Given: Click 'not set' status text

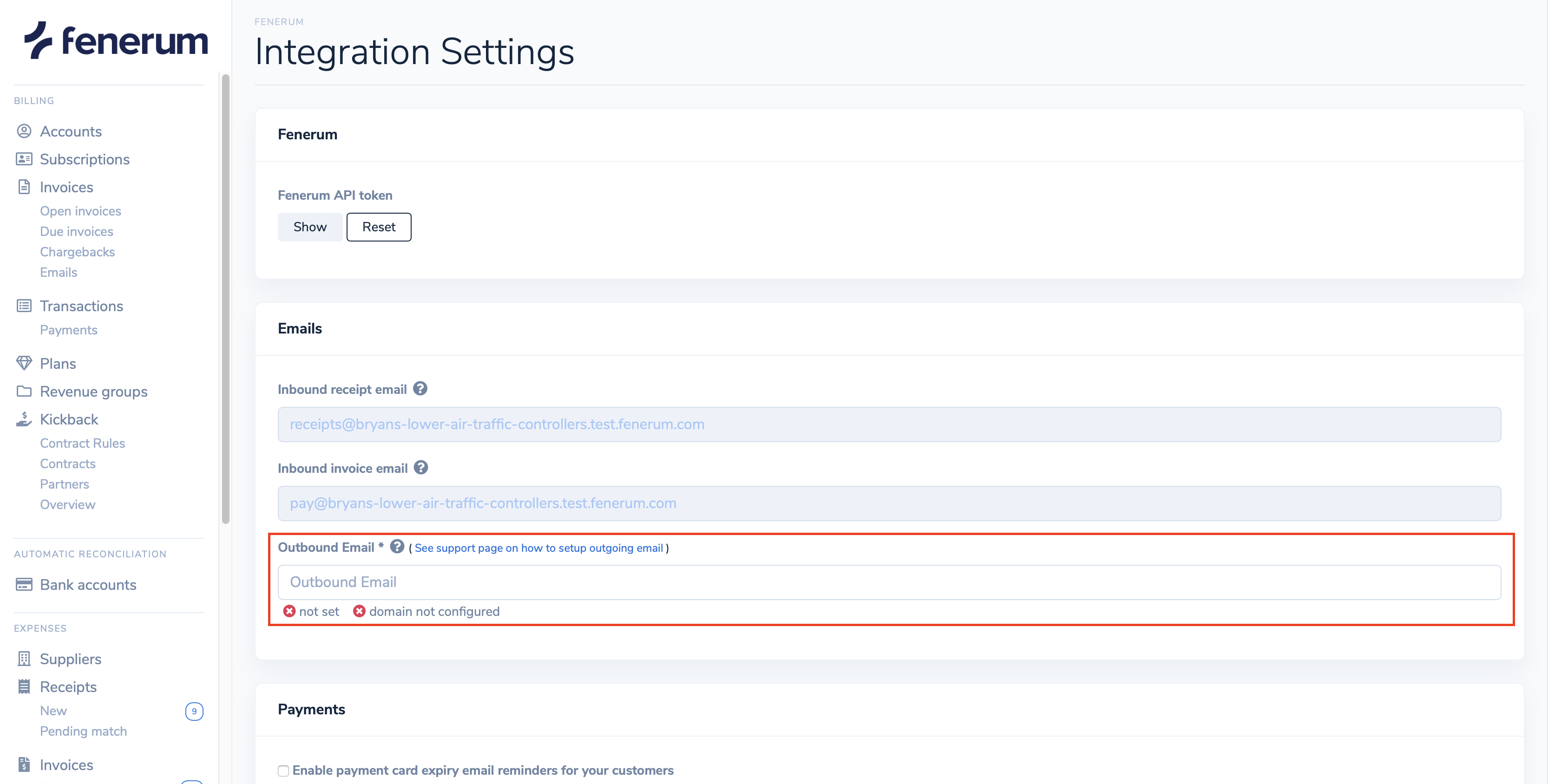Looking at the screenshot, I should (319, 612).
